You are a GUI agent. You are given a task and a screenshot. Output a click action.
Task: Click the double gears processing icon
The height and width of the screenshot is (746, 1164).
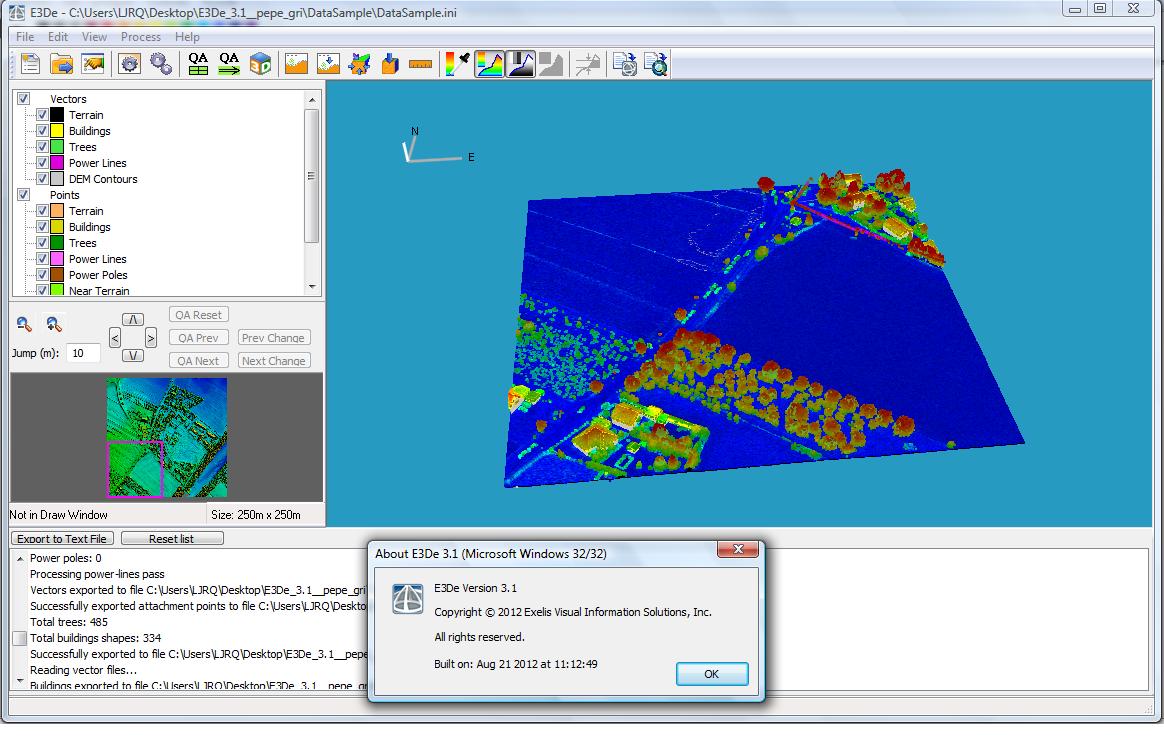[161, 64]
